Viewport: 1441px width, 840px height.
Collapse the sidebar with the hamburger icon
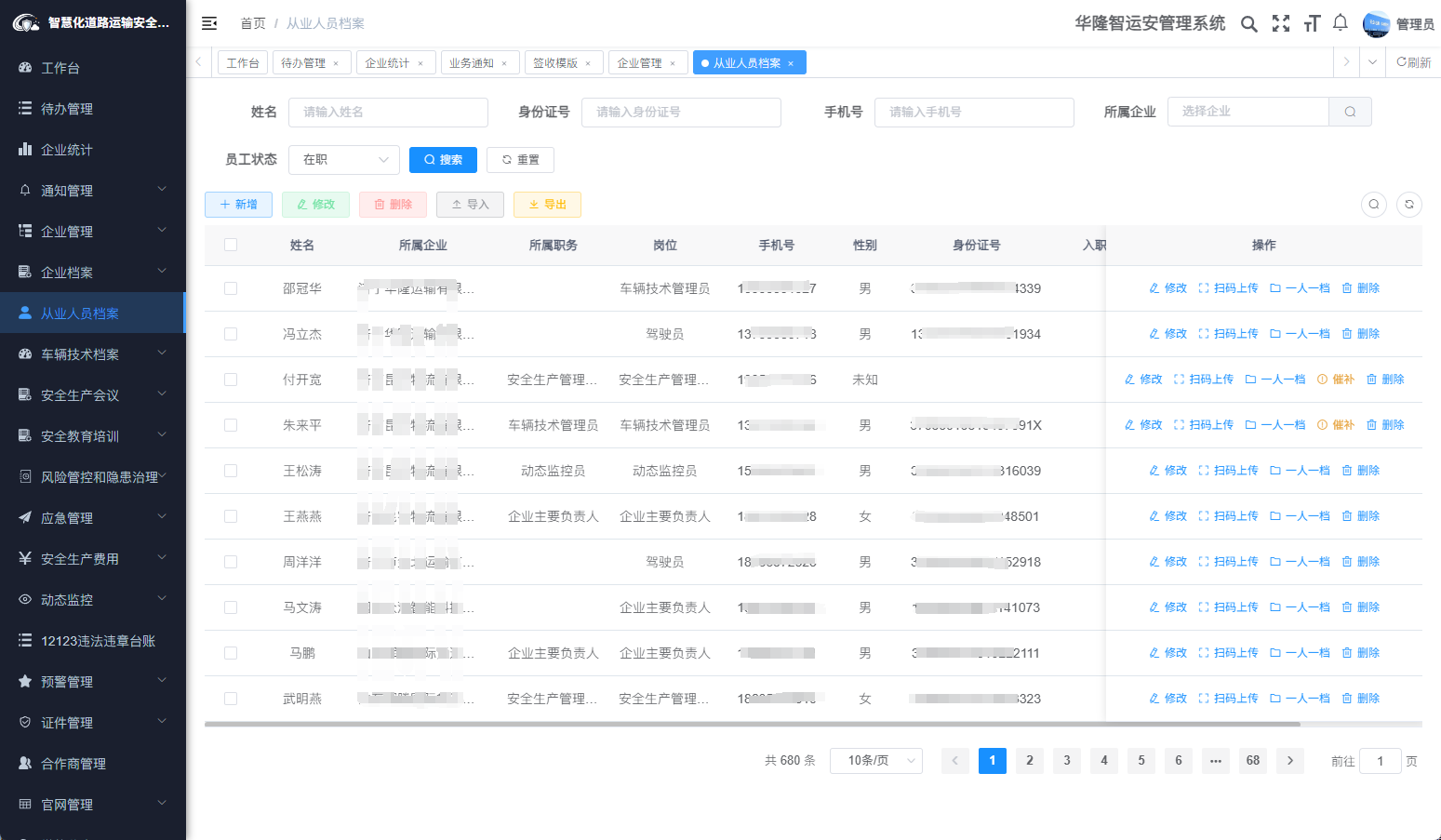[209, 23]
